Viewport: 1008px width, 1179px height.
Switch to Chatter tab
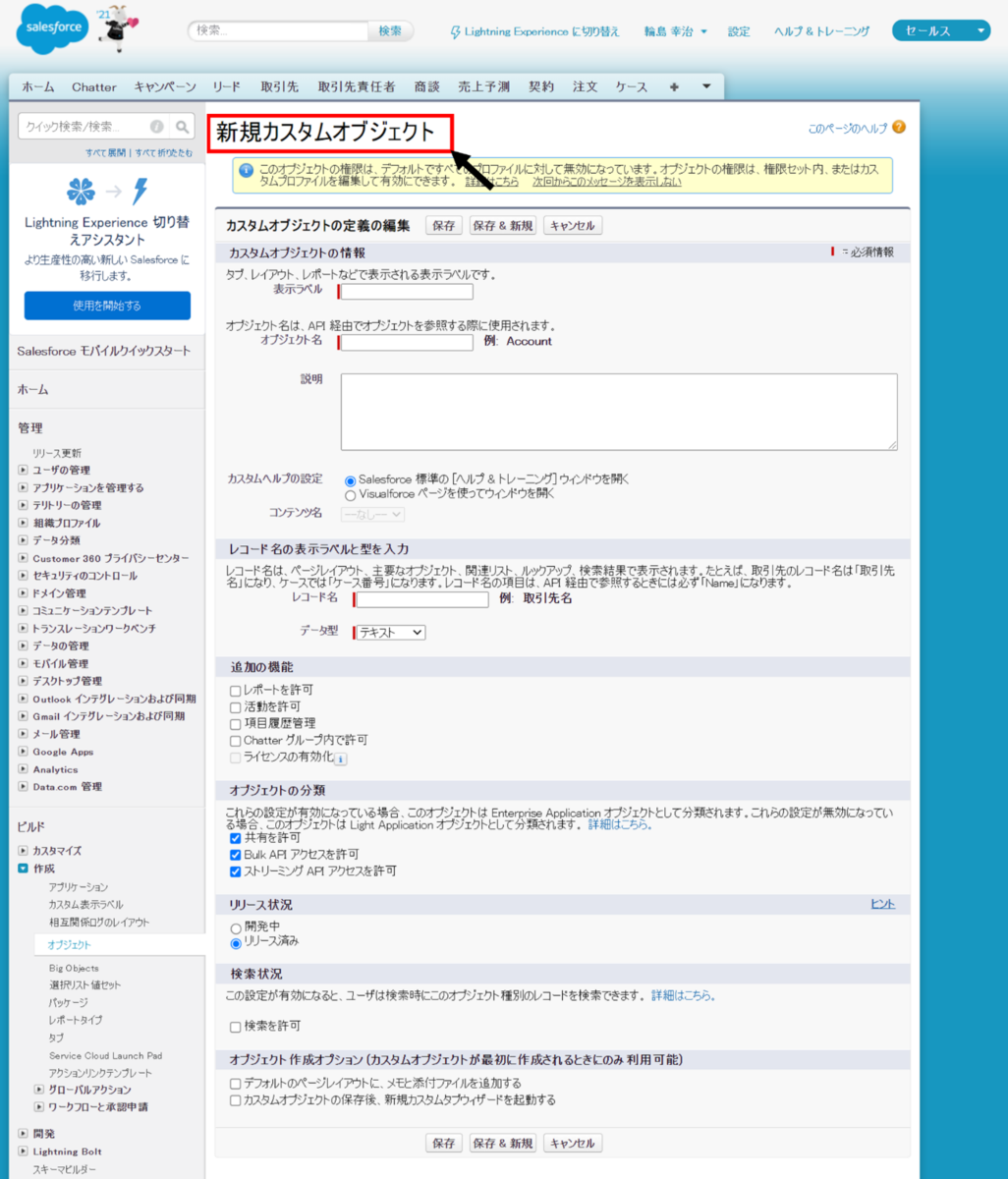(94, 86)
